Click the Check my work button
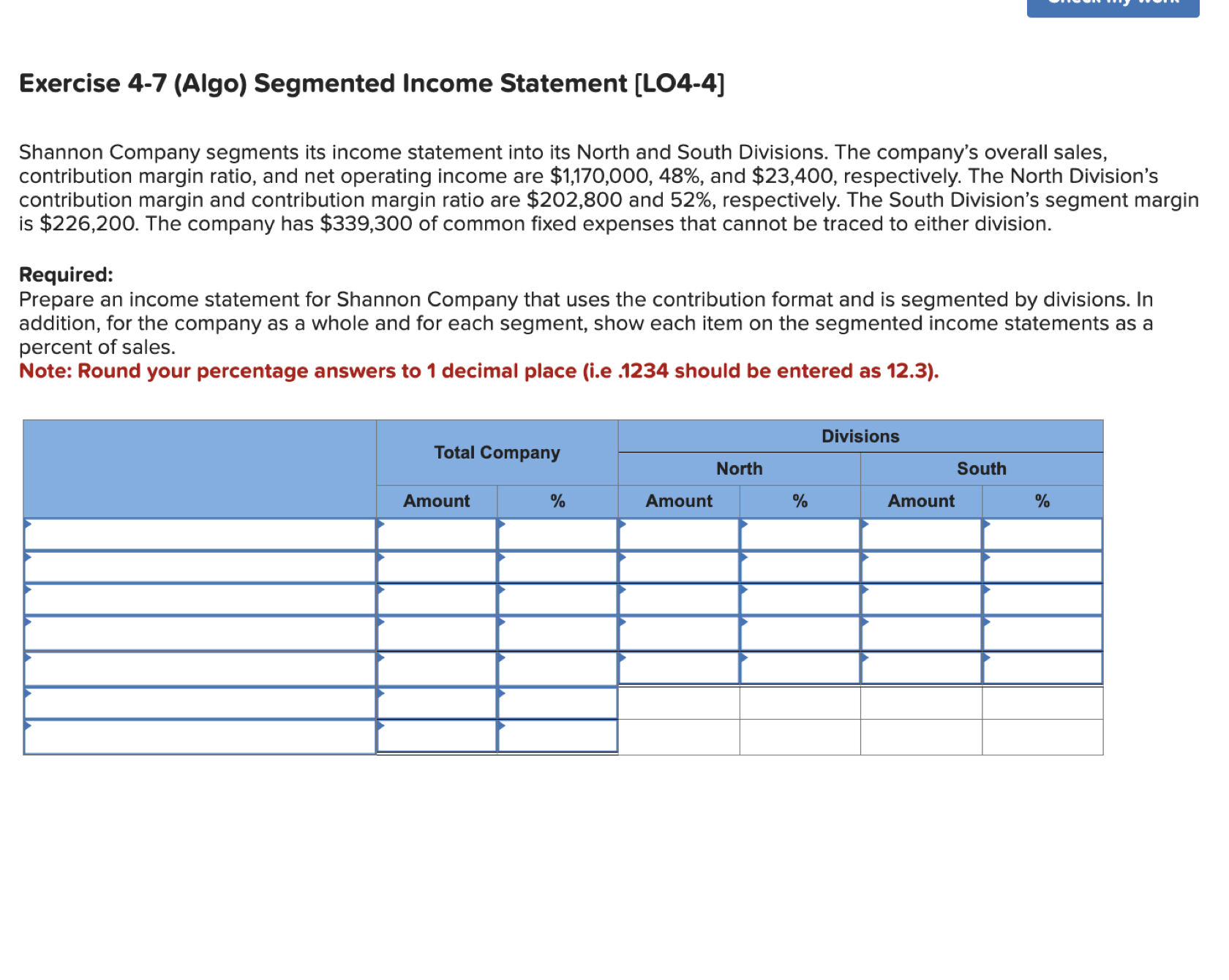 [x=1112, y=4]
